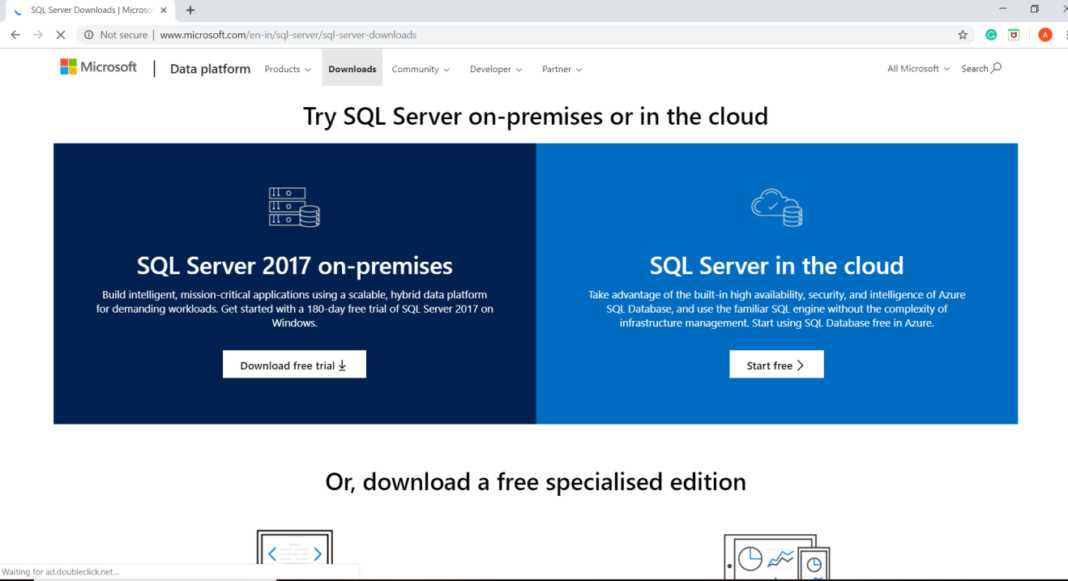Click the shield extension icon beside Grammarly
The image size is (1068, 581).
tap(1013, 34)
